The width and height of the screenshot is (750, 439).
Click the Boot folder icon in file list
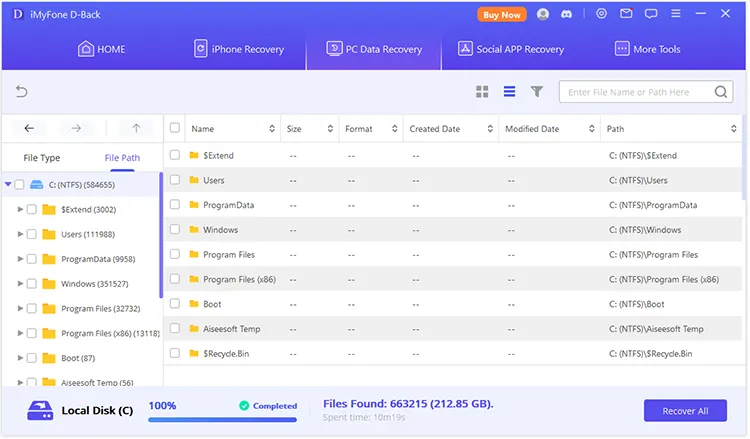pyautogui.click(x=194, y=304)
